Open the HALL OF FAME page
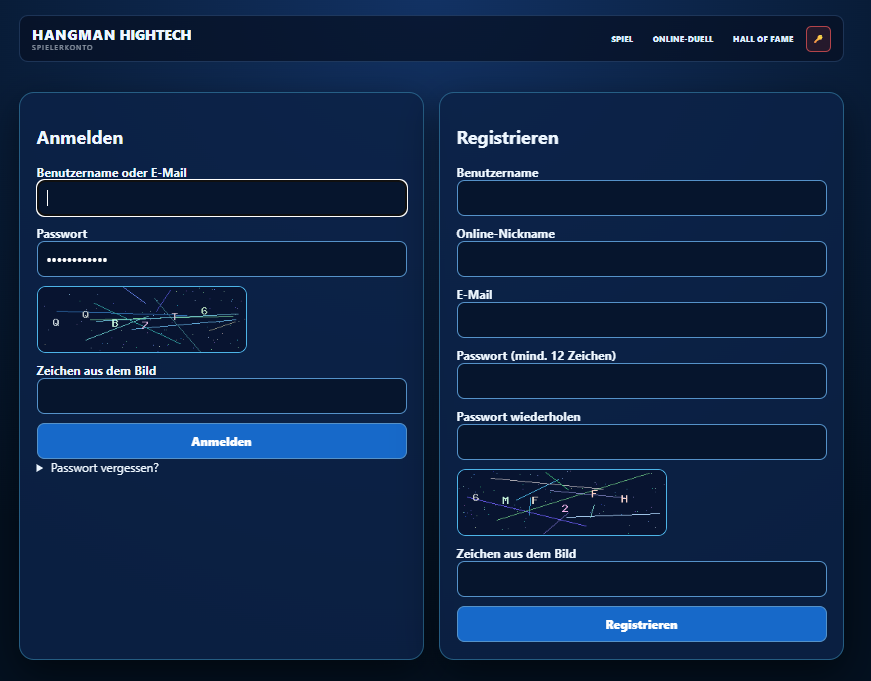 pyautogui.click(x=763, y=39)
